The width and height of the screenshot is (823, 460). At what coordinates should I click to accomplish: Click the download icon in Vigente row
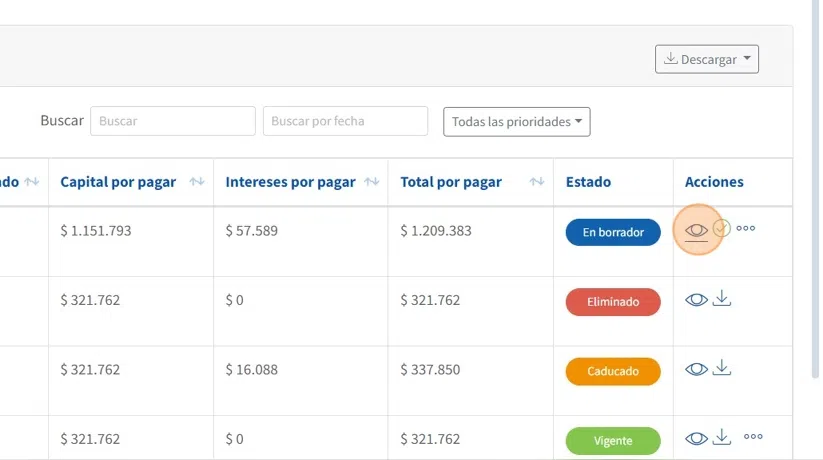[722, 437]
